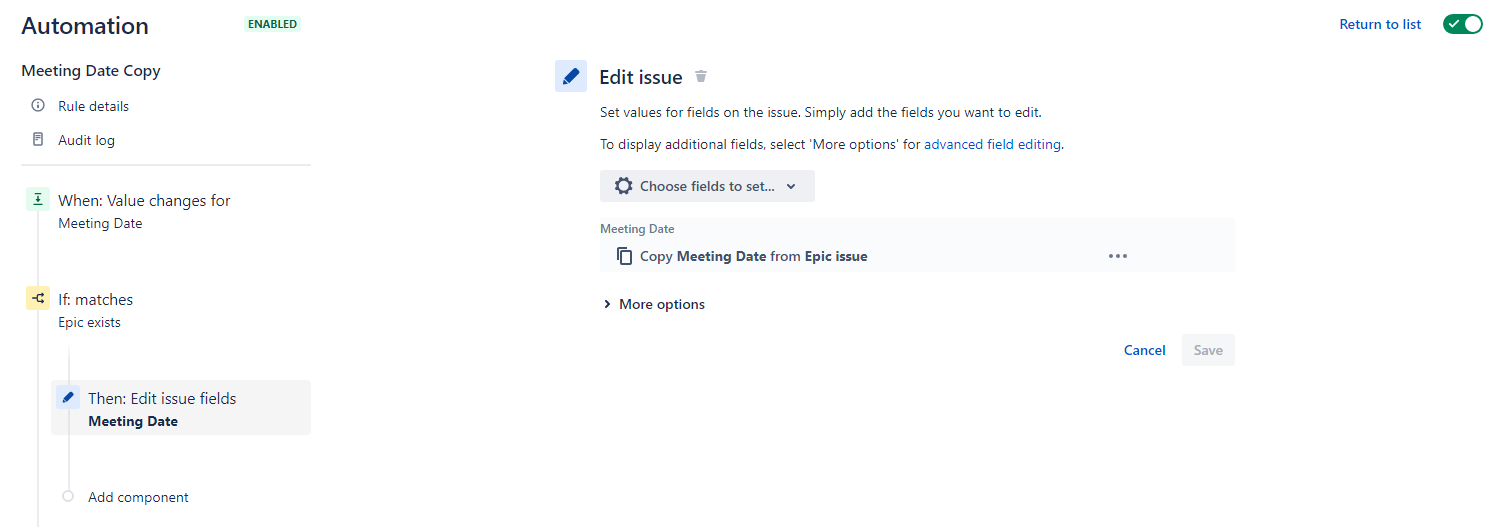
Task: Toggle the rule enabled switch off
Action: tap(1462, 24)
